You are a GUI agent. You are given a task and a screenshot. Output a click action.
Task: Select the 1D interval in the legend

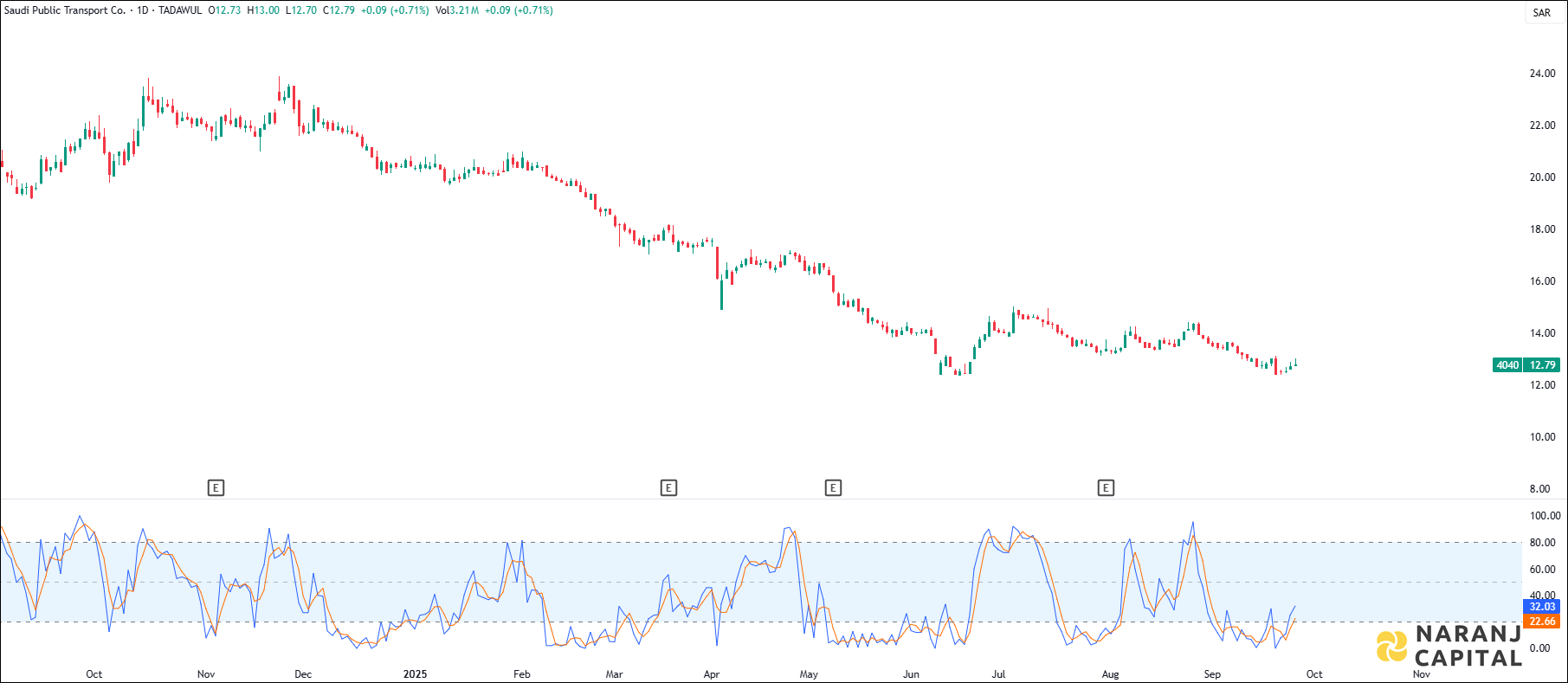(143, 10)
